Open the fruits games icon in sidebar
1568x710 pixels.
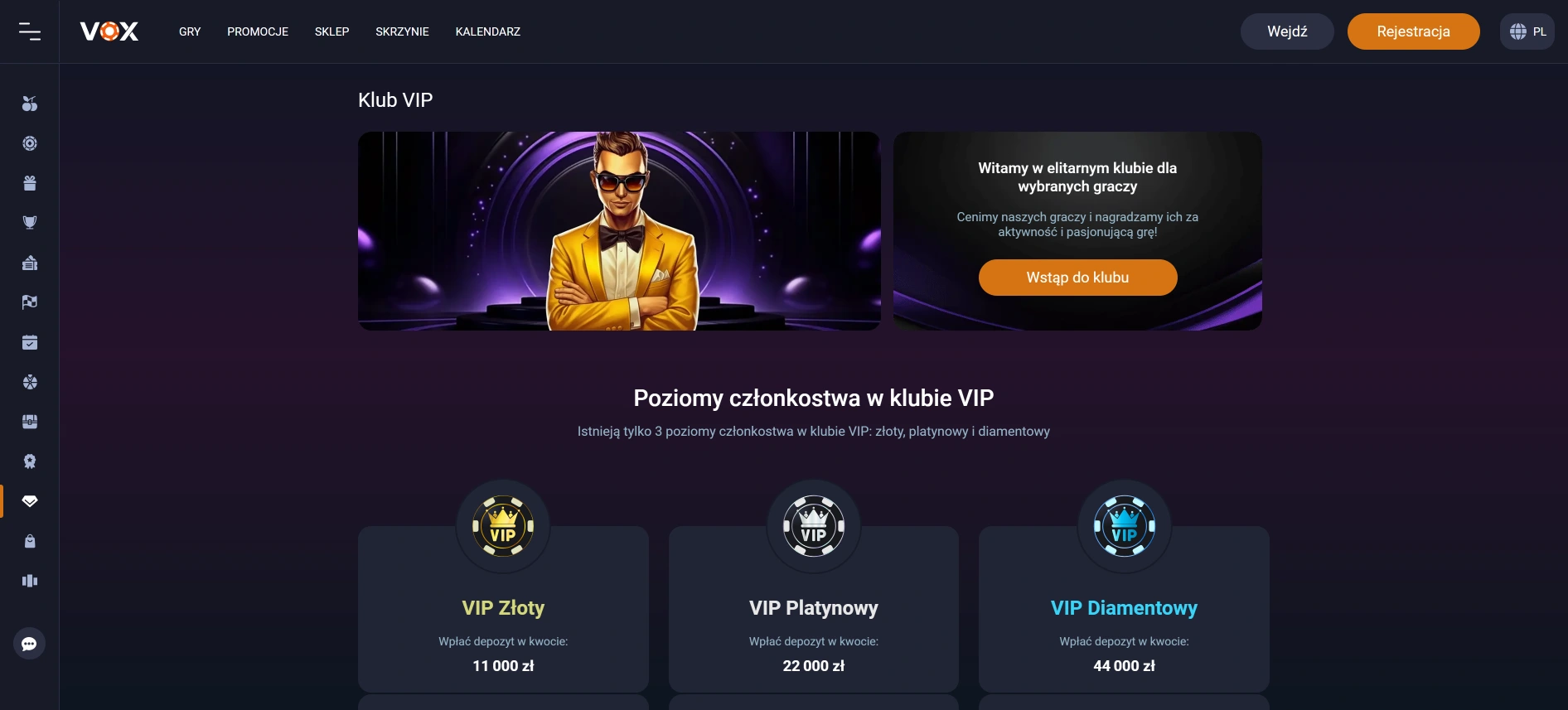[x=30, y=103]
